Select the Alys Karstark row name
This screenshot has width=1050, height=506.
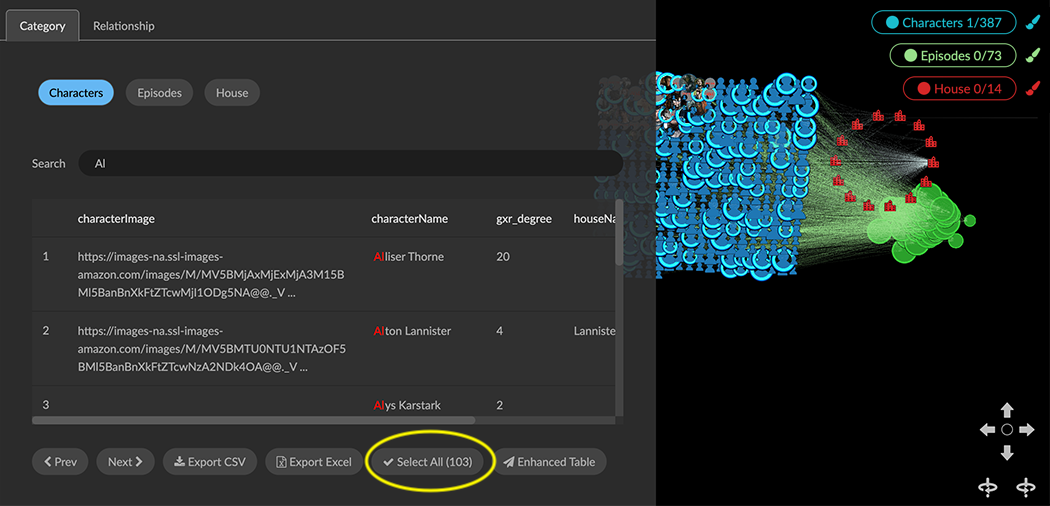tap(406, 406)
